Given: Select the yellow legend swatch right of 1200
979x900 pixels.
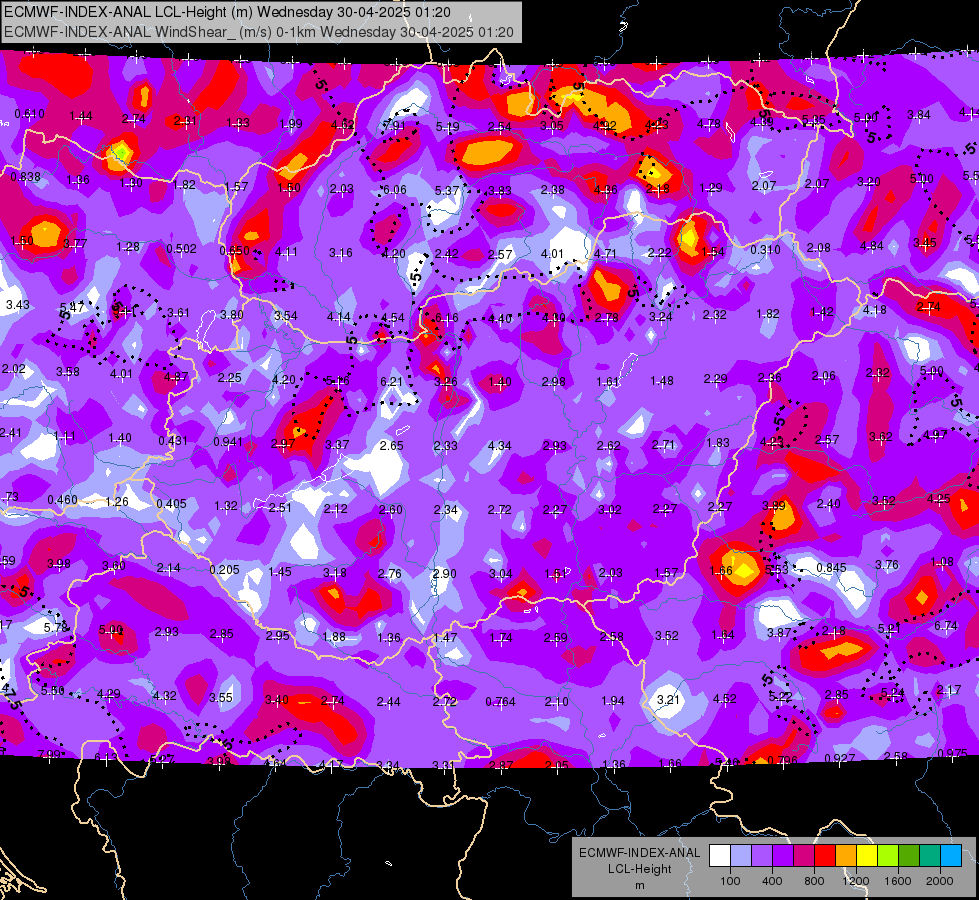Looking at the screenshot, I should [x=867, y=856].
